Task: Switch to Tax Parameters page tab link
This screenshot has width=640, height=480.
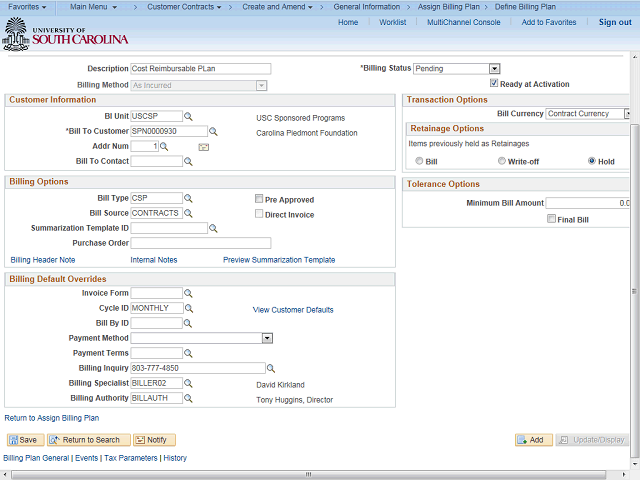Action: pyautogui.click(x=131, y=458)
